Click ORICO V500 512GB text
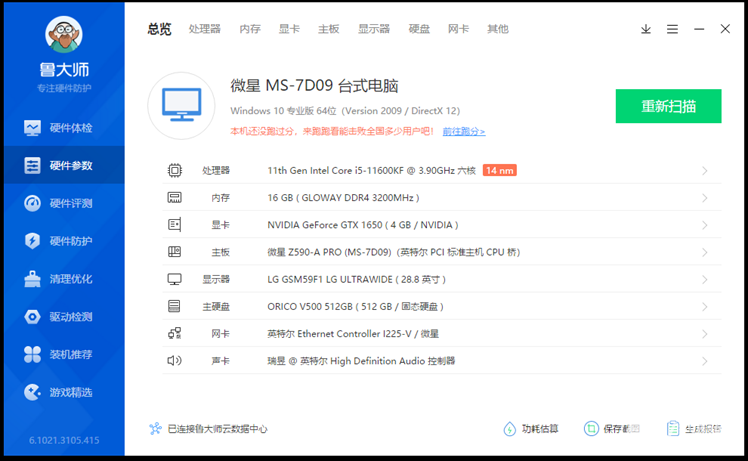This screenshot has height=461, width=748. pos(355,306)
